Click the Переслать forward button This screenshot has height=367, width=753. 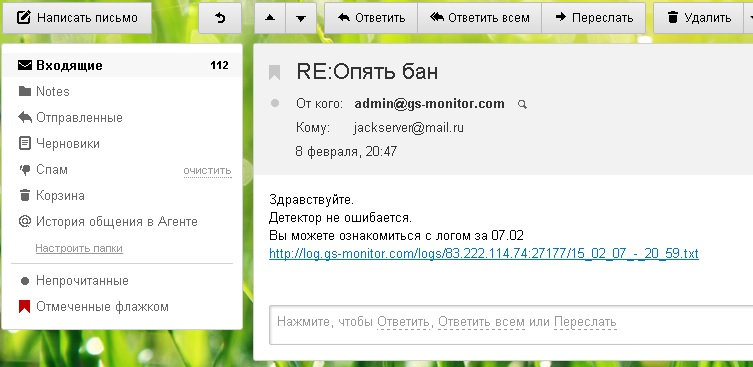594,18
